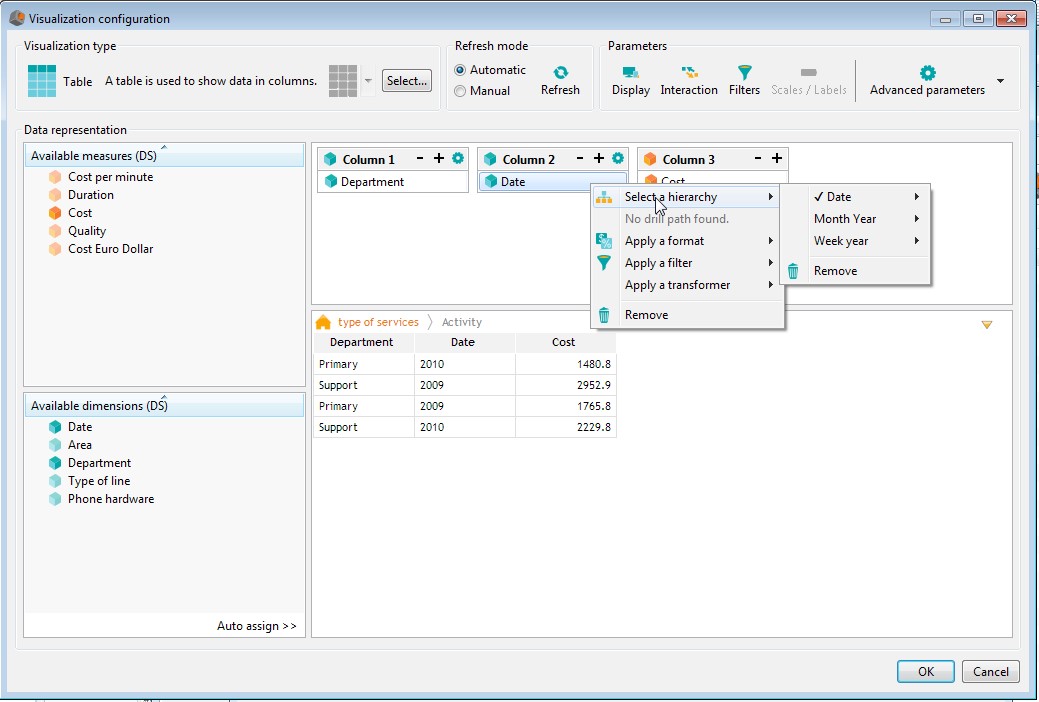Open Apply a transformer submenu

point(686,284)
